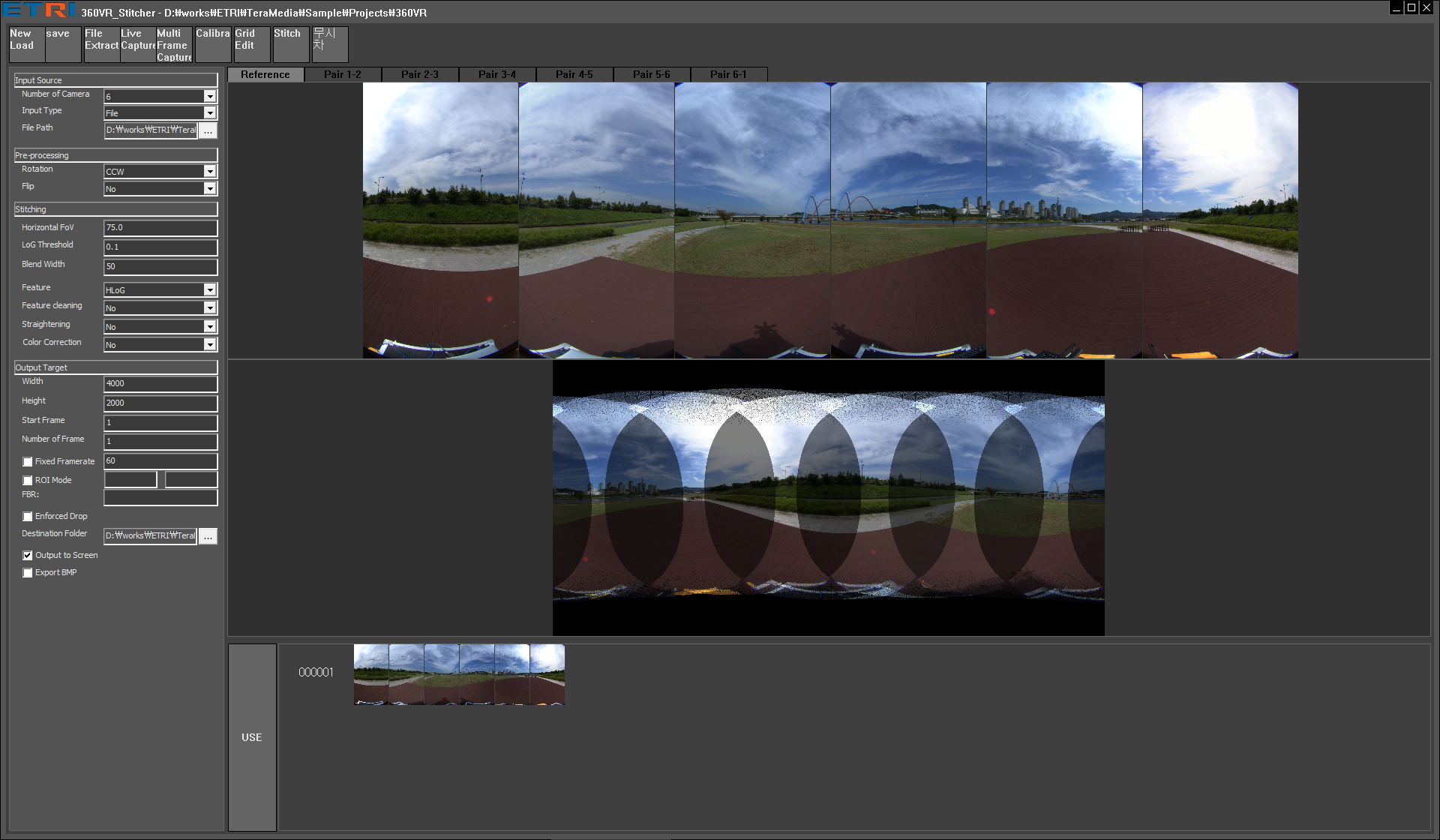Viewport: 1440px width, 840px height.
Task: Expand the Number of Camera dropdown
Action: click(x=210, y=96)
